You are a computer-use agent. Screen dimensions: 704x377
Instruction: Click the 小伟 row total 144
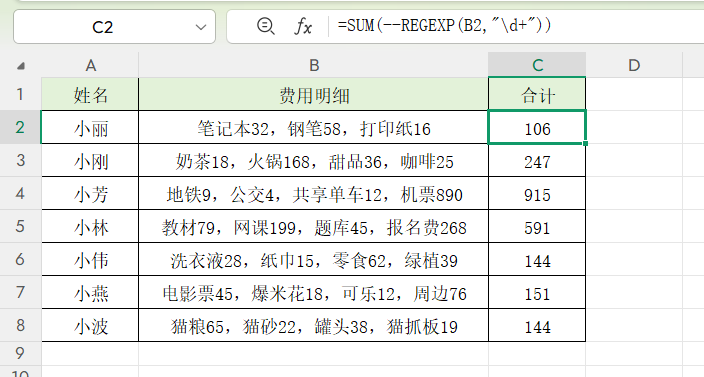tap(537, 259)
